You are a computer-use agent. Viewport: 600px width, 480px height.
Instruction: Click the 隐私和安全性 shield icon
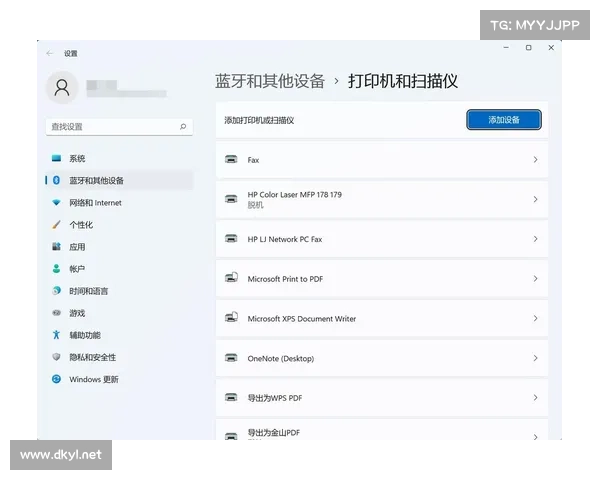click(x=56, y=357)
